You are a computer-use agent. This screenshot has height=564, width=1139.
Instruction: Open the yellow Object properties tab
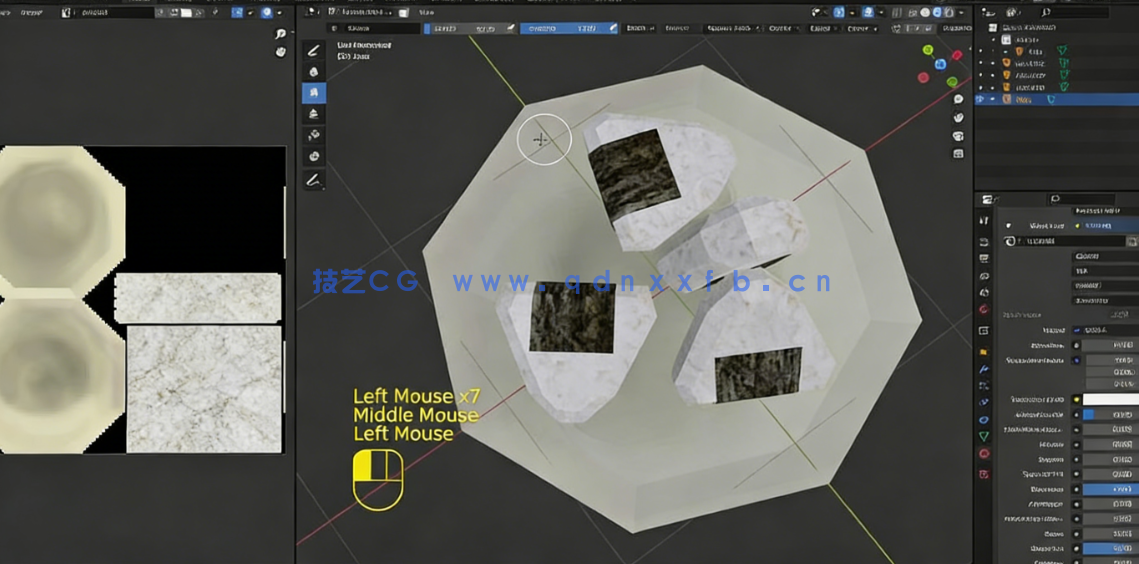[x=984, y=352]
